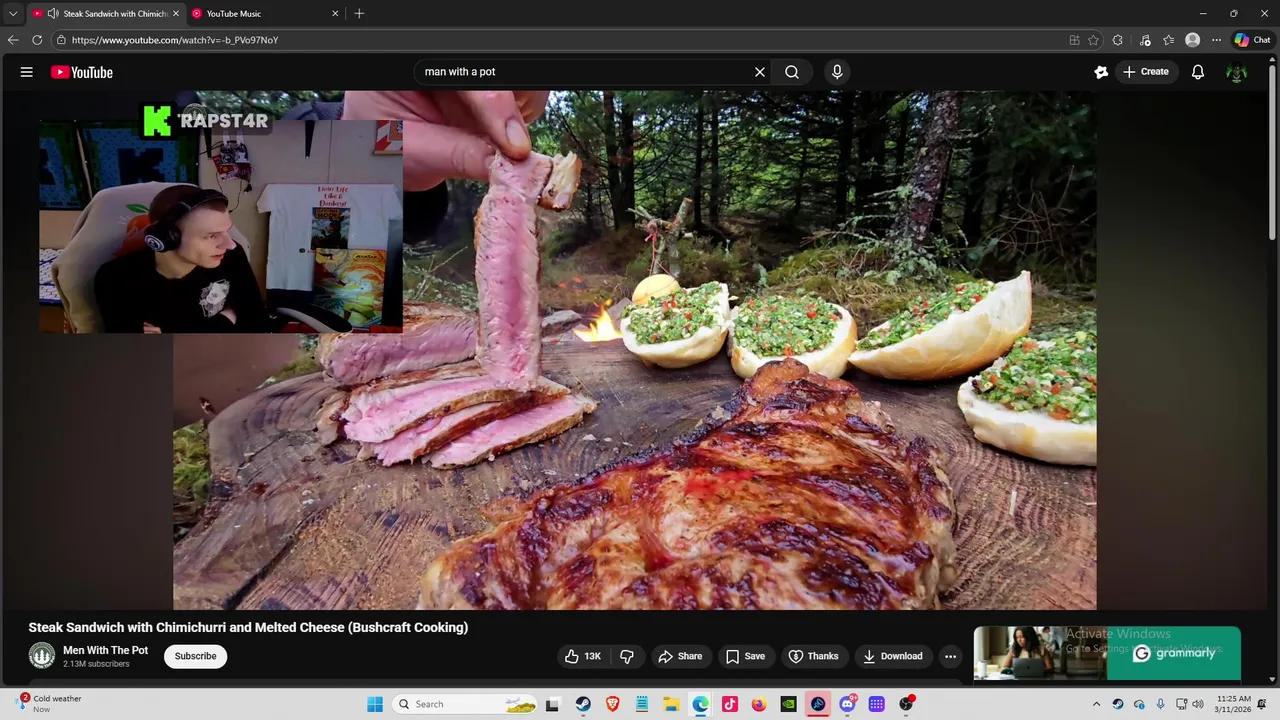
Task: Open the YouTube account avatar menu
Action: click(1237, 72)
